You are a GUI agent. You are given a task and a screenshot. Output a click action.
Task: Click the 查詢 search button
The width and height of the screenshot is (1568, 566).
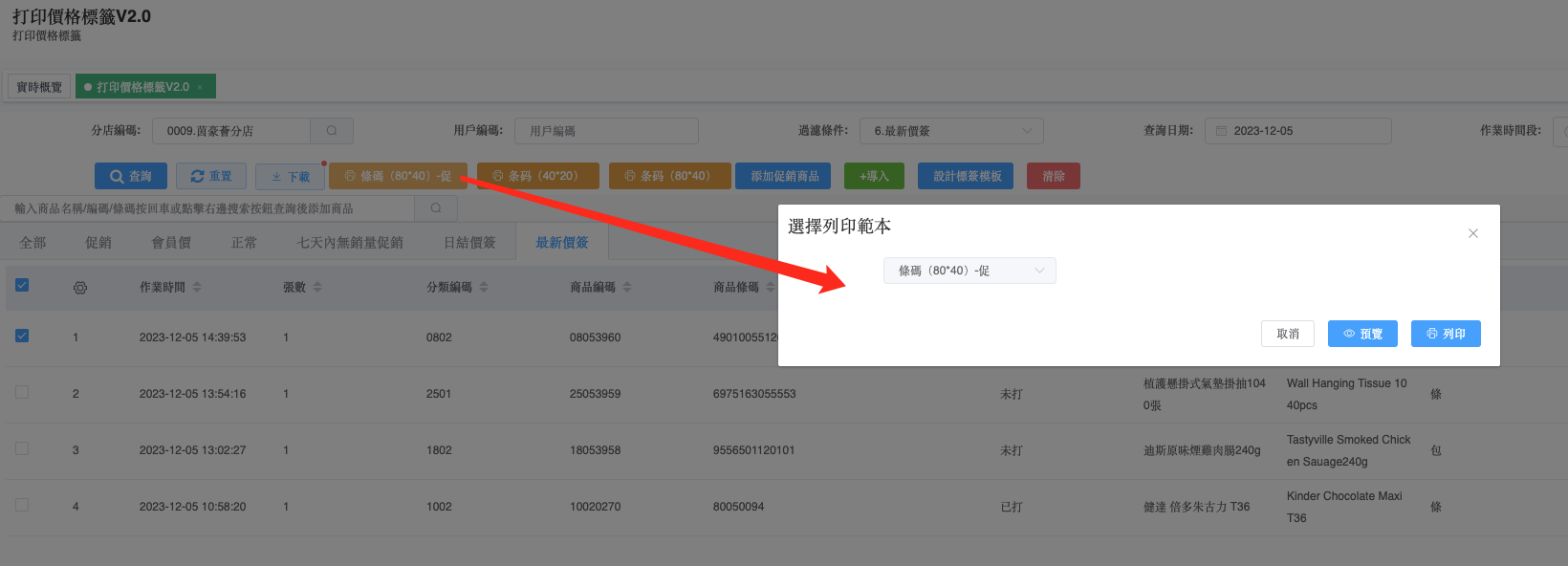click(131, 176)
